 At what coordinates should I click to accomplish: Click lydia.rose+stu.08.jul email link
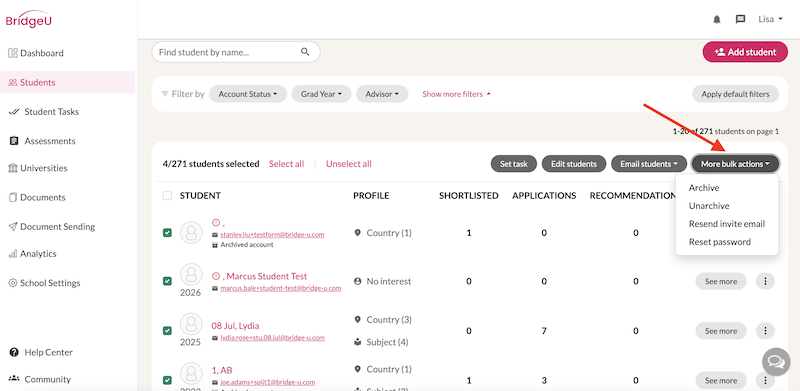272,337
